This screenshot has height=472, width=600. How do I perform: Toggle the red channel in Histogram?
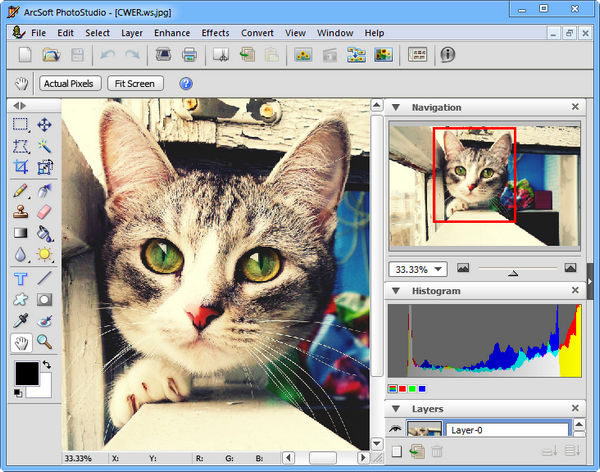[401, 388]
